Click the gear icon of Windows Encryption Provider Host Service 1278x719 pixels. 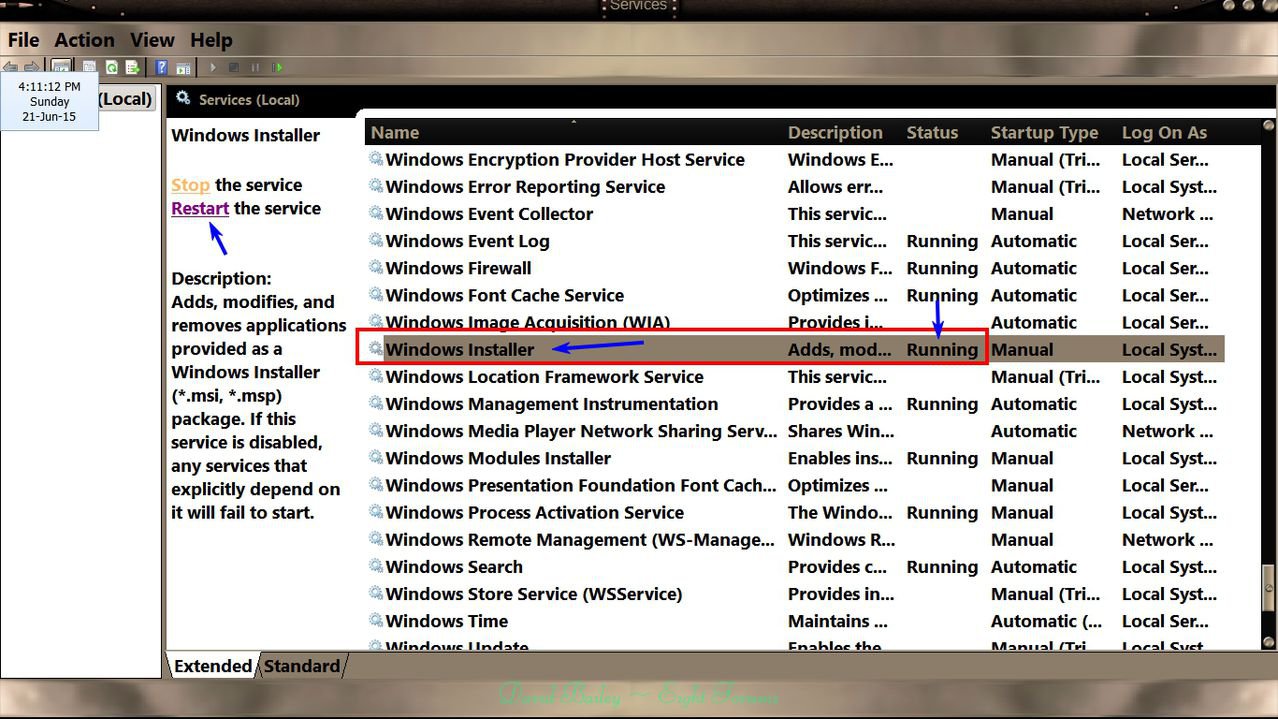click(376, 159)
